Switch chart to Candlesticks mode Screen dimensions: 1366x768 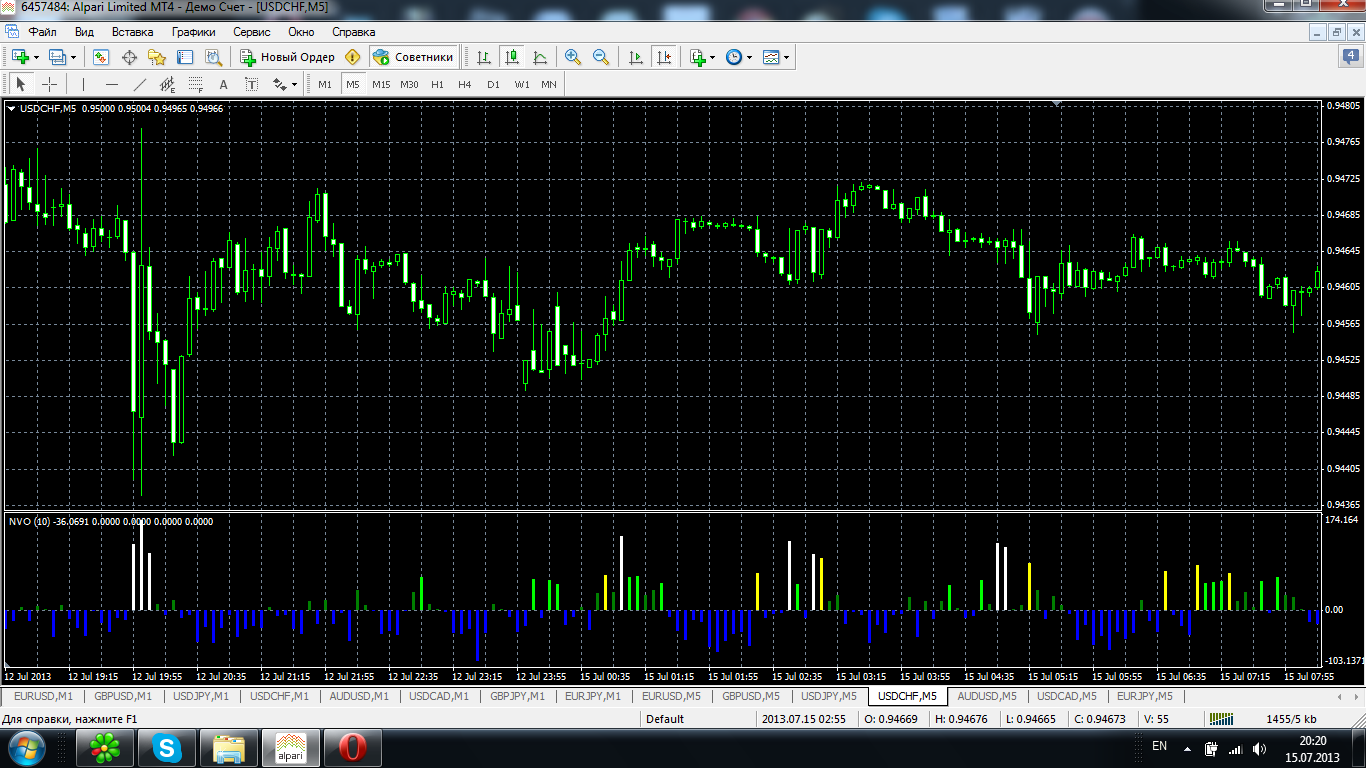click(x=511, y=57)
